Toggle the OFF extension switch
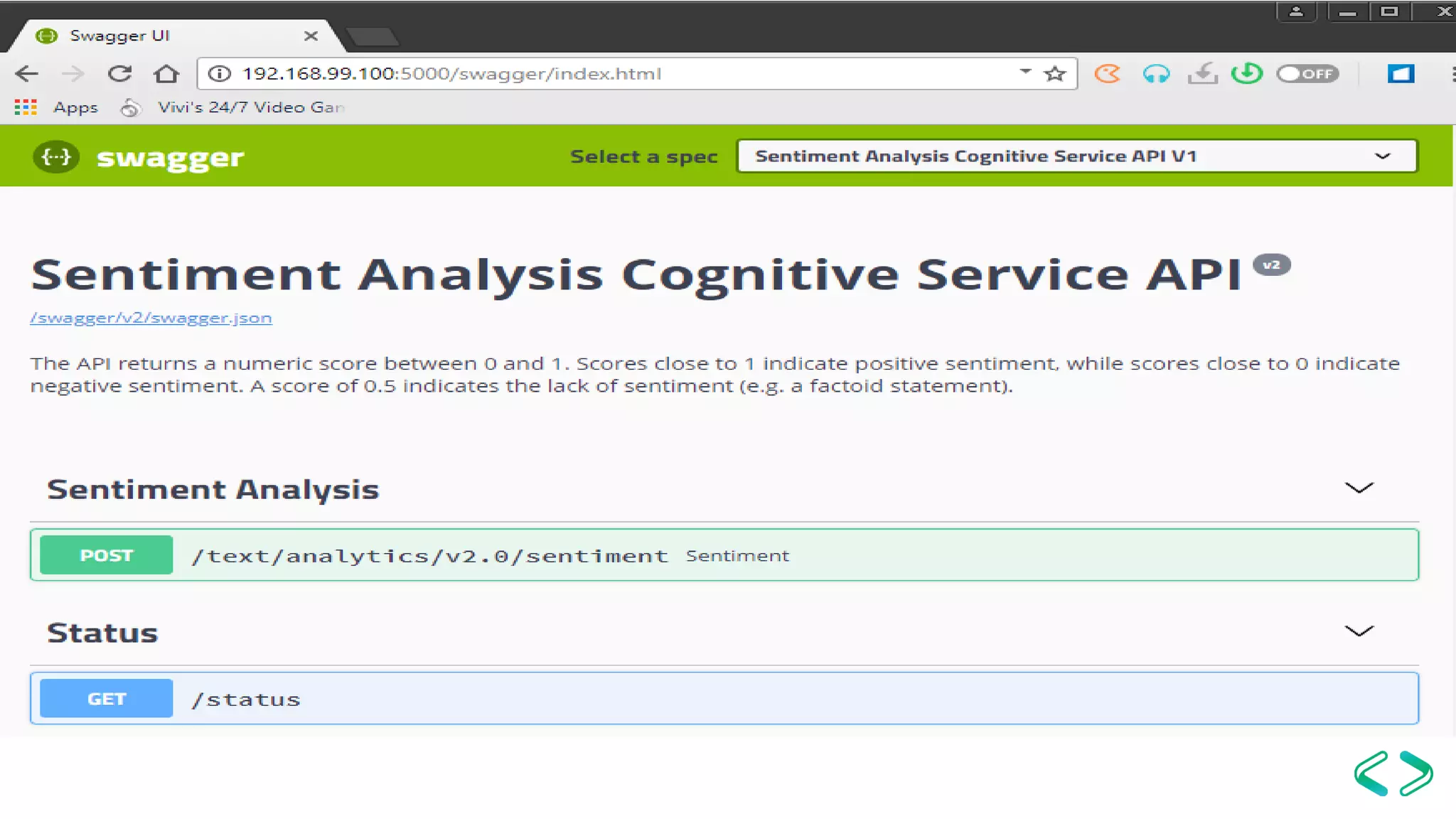 click(1307, 74)
